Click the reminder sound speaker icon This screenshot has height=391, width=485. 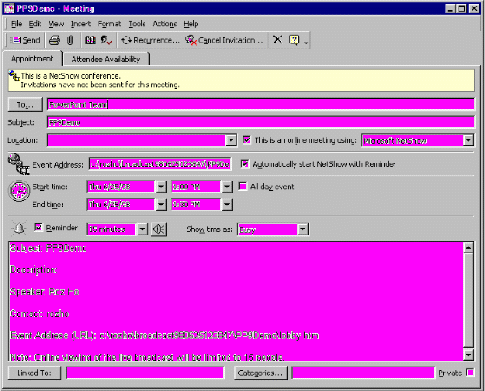[x=159, y=229]
